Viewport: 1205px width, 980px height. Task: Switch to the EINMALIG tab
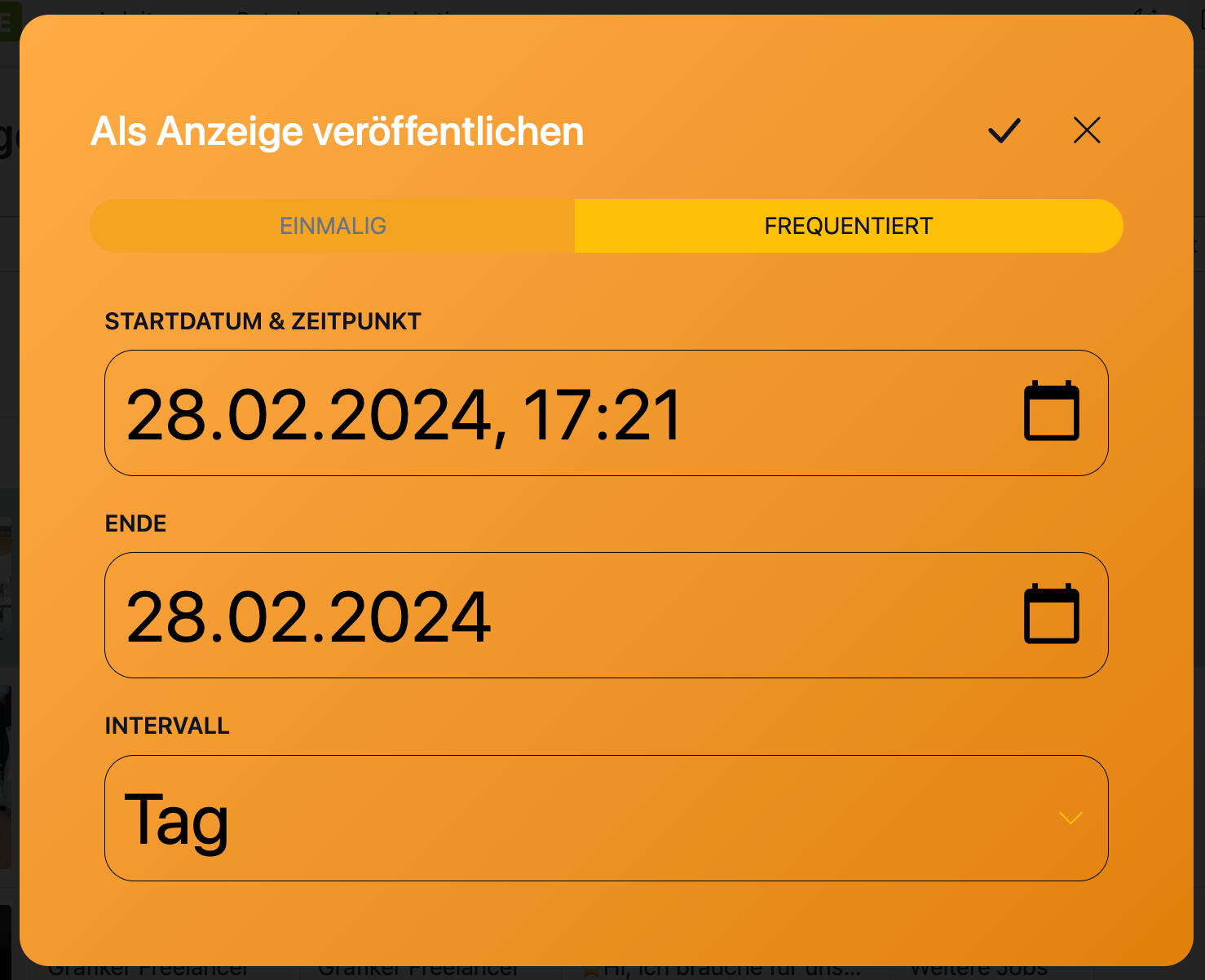click(x=333, y=226)
